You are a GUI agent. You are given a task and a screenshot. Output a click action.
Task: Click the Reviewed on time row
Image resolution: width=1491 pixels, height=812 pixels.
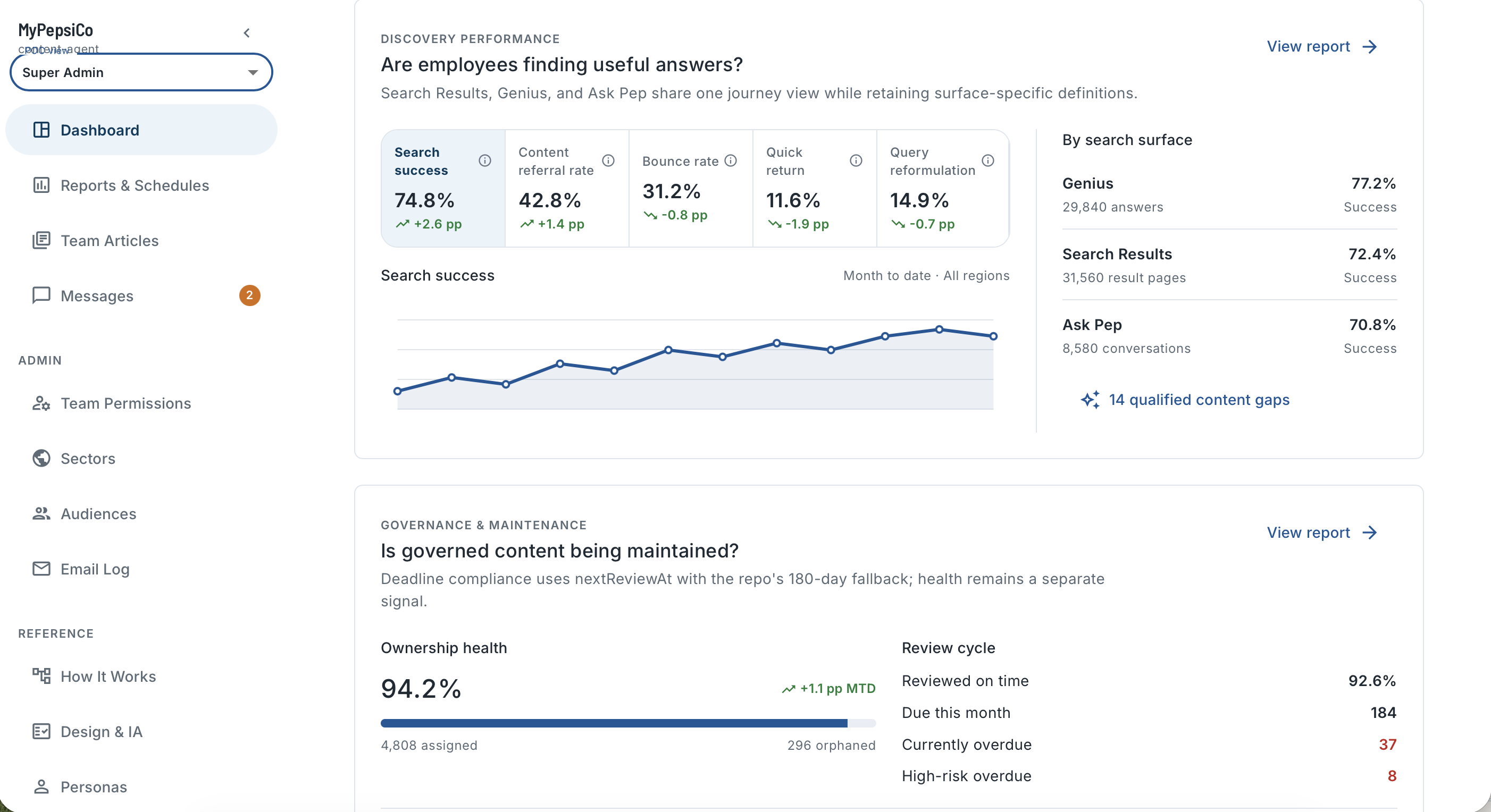pyautogui.click(x=1149, y=681)
